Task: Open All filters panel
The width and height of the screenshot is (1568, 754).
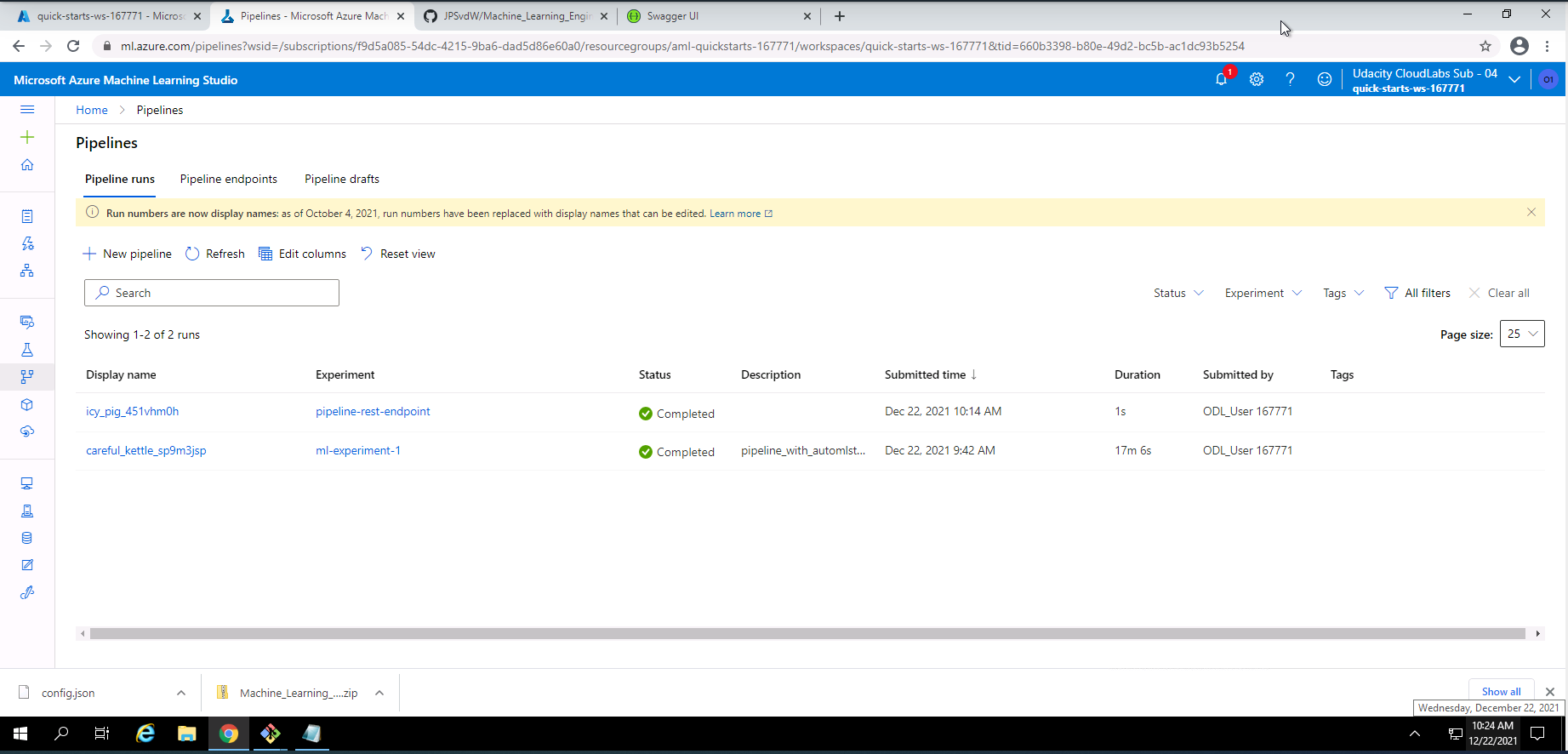Action: pyautogui.click(x=1417, y=293)
